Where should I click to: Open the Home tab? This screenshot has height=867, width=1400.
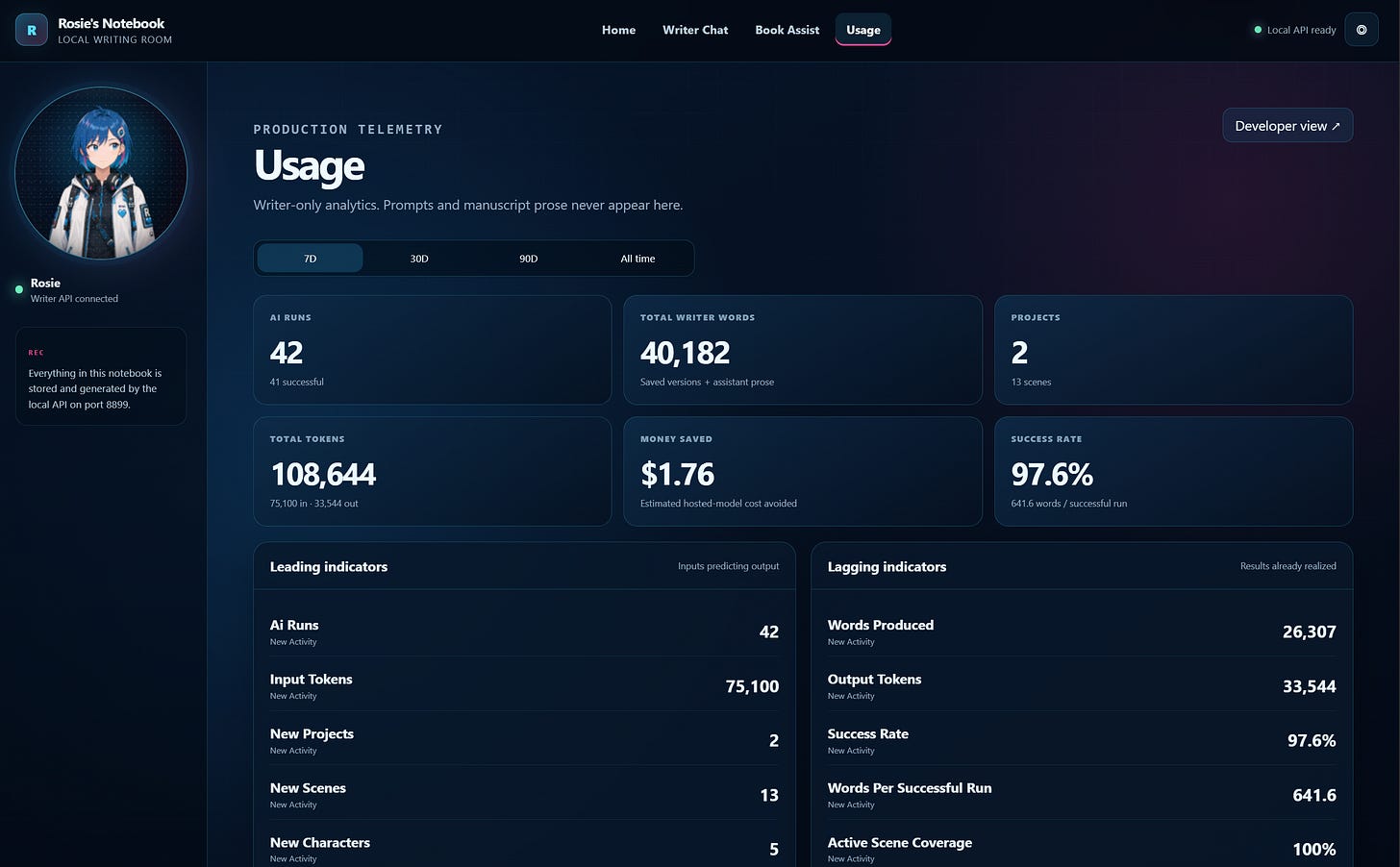618,30
